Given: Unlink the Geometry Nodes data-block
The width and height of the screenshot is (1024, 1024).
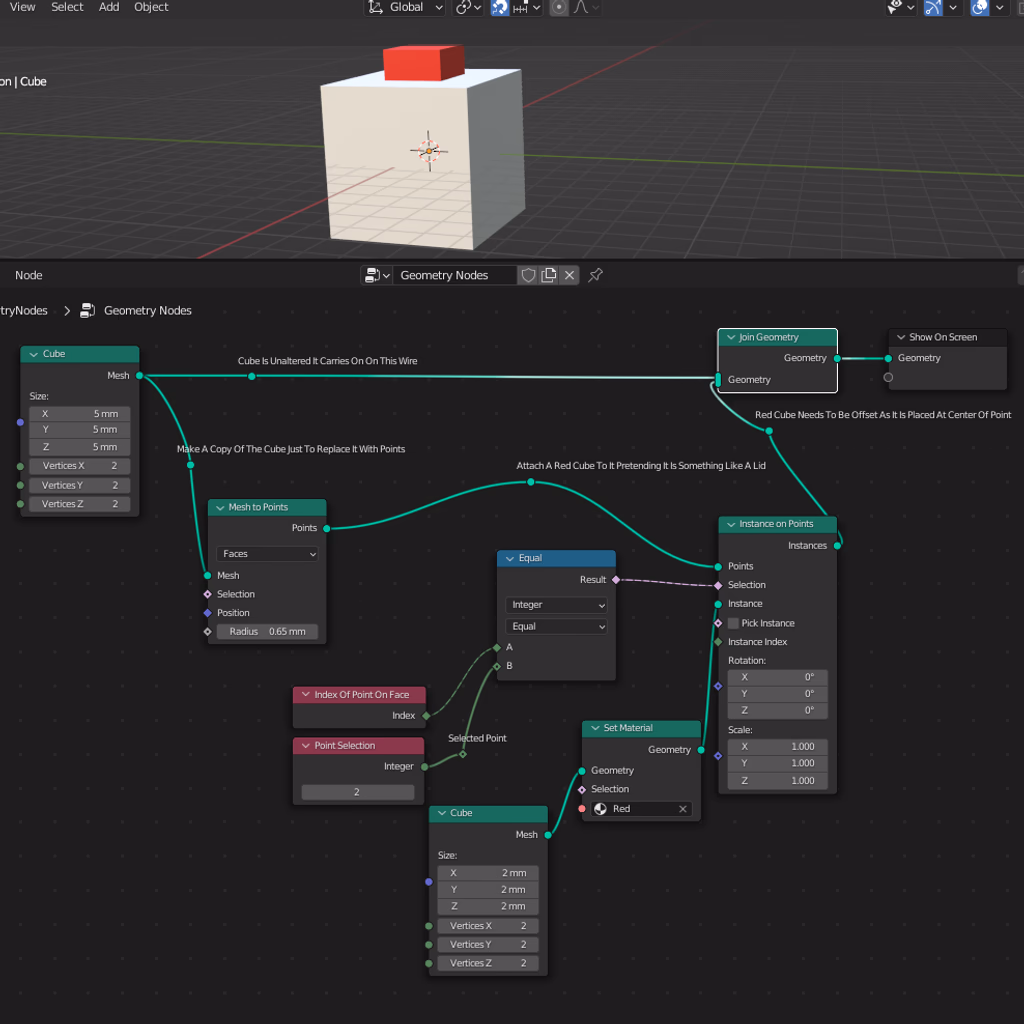Looking at the screenshot, I should click(569, 275).
